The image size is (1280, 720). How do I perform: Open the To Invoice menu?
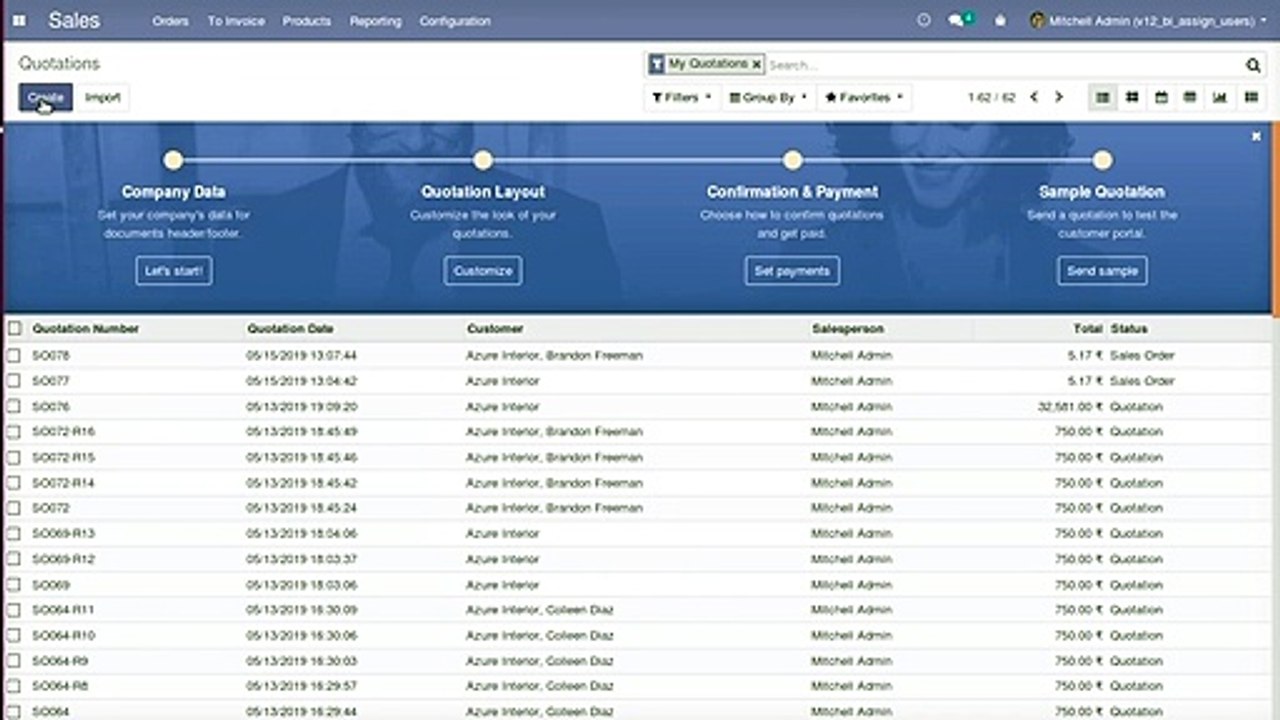(235, 20)
